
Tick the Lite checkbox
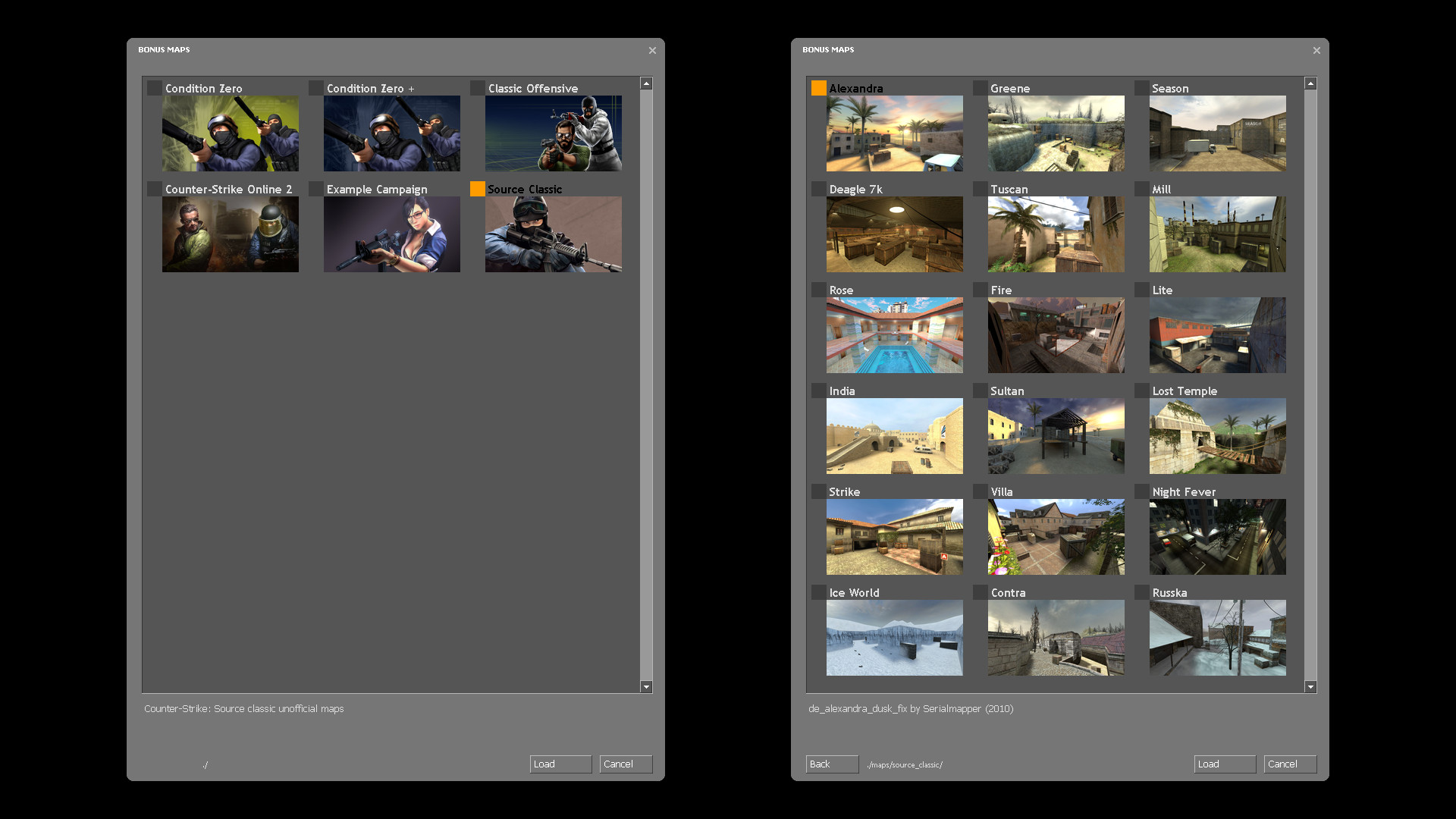(1142, 290)
